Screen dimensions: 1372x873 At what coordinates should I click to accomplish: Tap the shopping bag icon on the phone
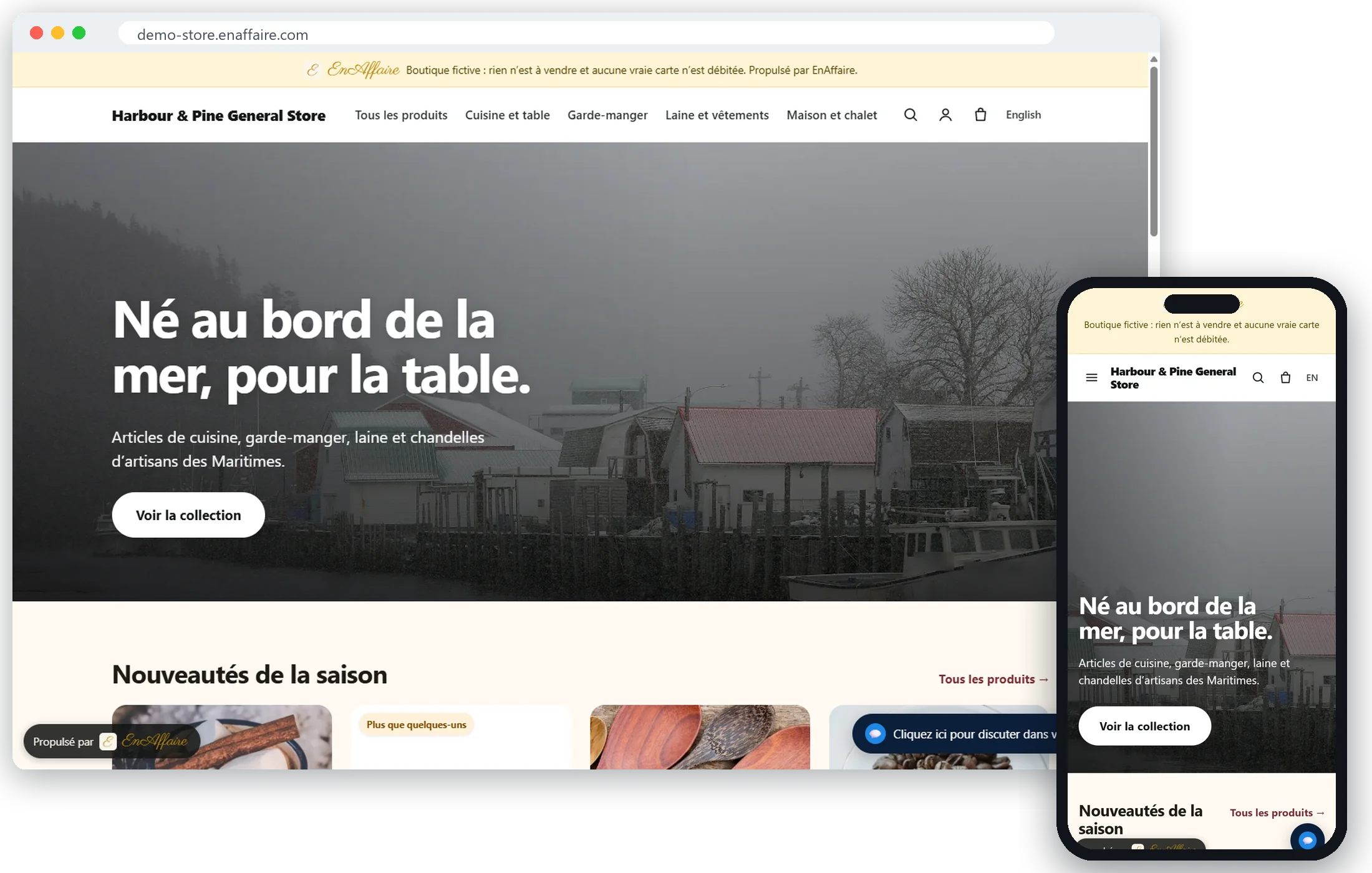1285,378
